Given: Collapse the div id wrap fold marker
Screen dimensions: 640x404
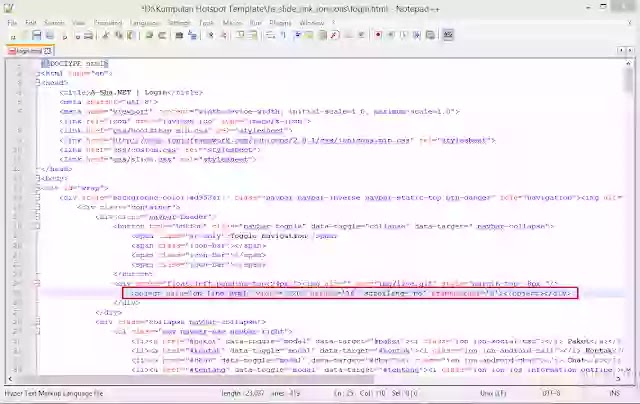Looking at the screenshot, I should click(38, 188).
